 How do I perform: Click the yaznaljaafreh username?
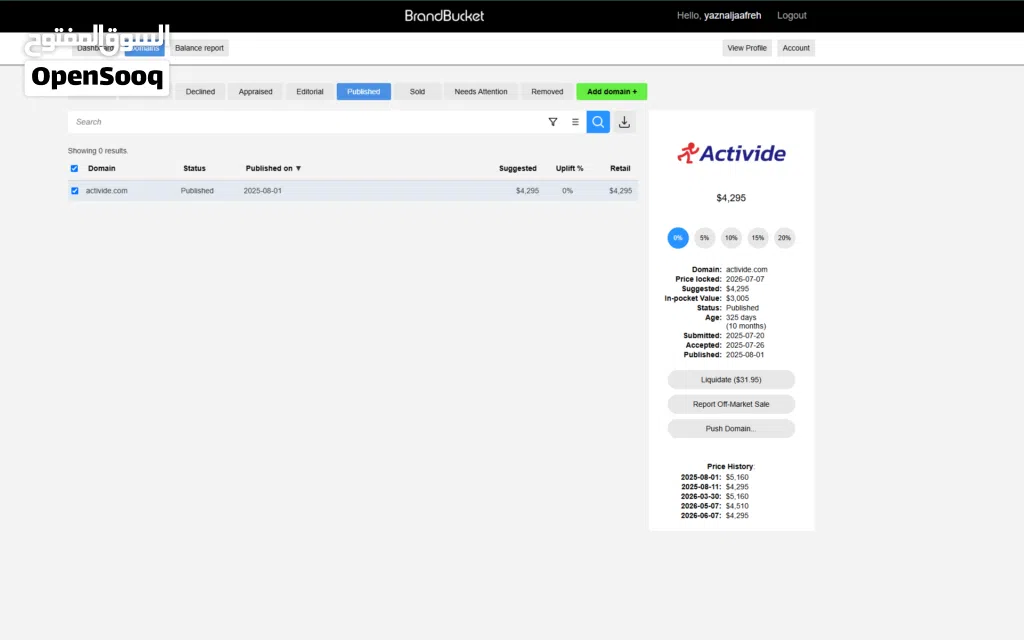(x=733, y=15)
